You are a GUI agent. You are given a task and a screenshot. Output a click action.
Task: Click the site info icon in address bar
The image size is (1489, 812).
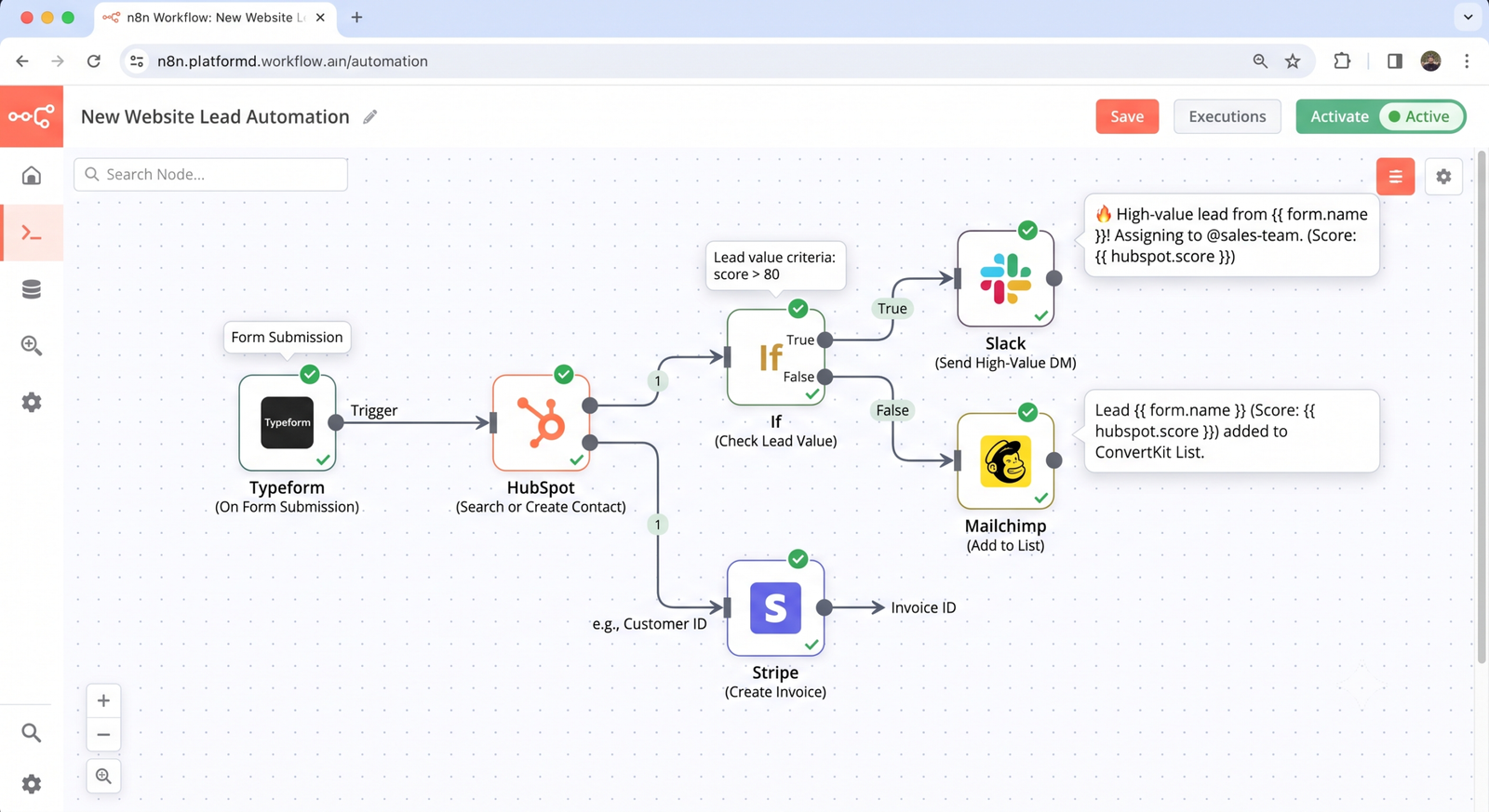137,61
